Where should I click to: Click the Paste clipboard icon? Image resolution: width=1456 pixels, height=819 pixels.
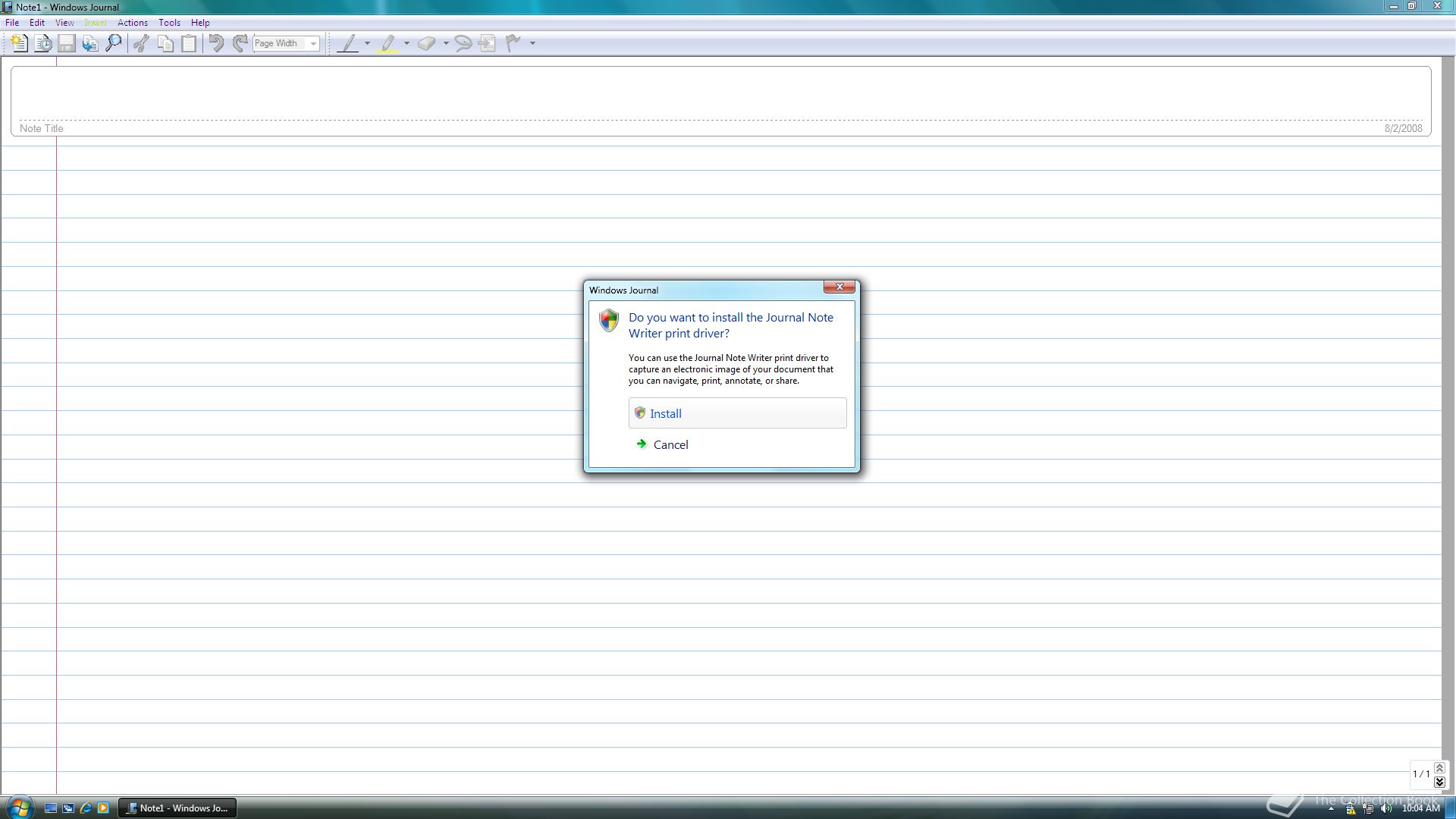(189, 43)
